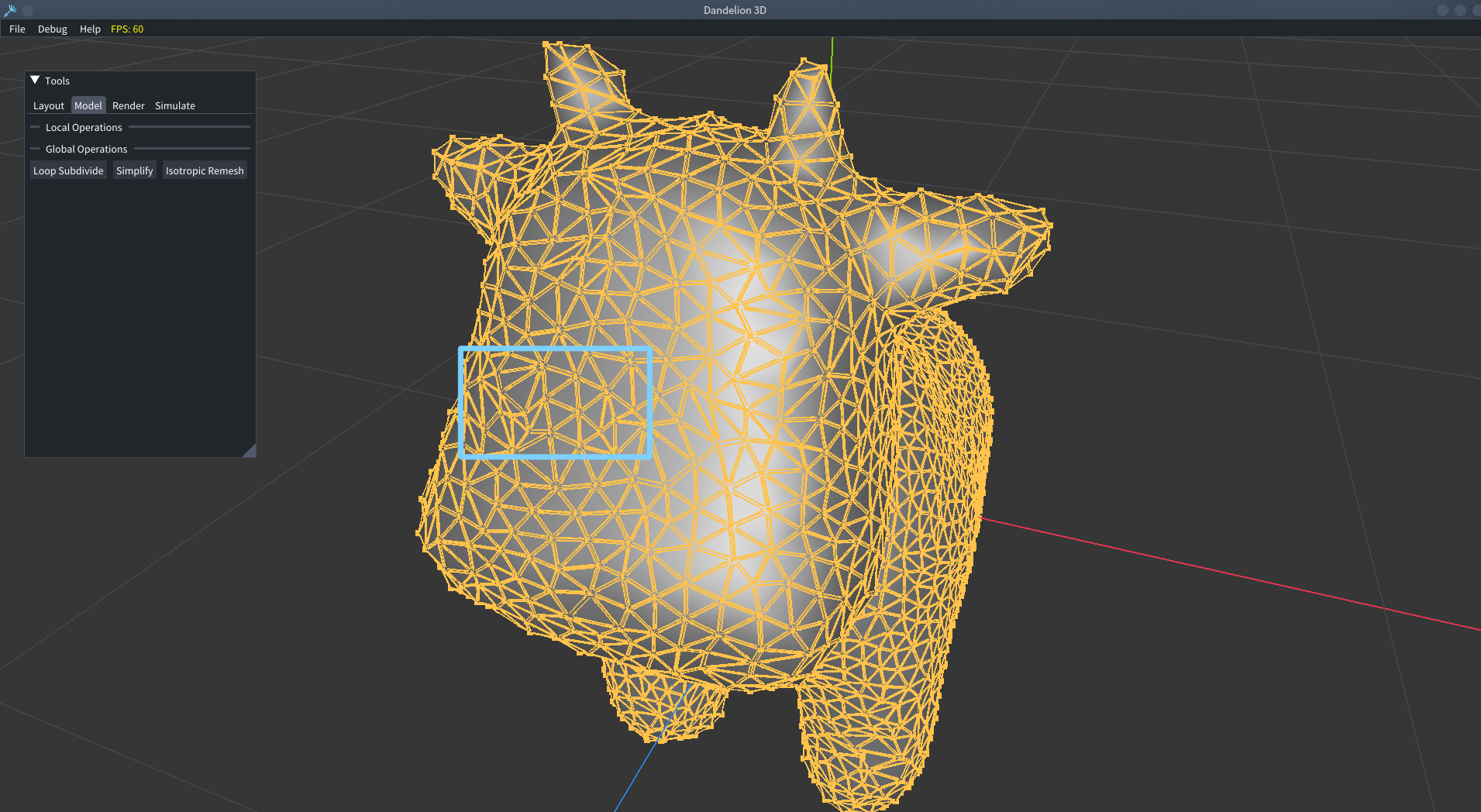The width and height of the screenshot is (1481, 812).
Task: Click the Global Operations section label
Action: coord(86,149)
